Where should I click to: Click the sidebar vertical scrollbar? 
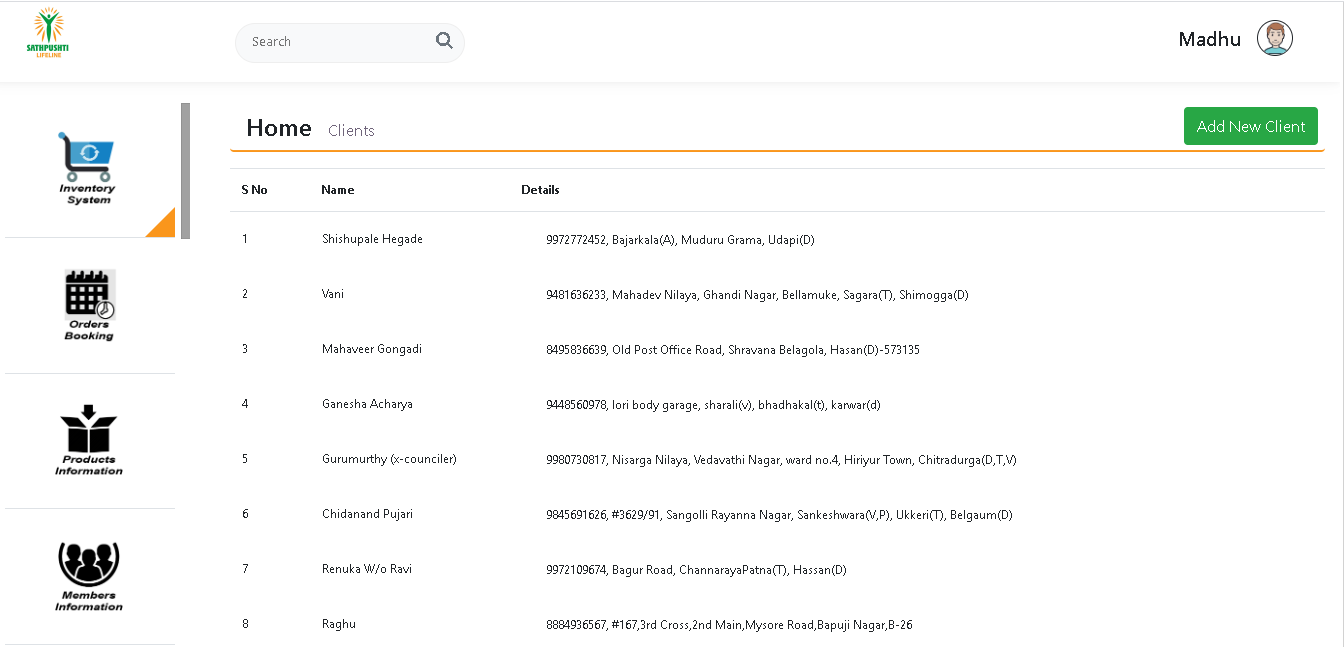tap(185, 170)
